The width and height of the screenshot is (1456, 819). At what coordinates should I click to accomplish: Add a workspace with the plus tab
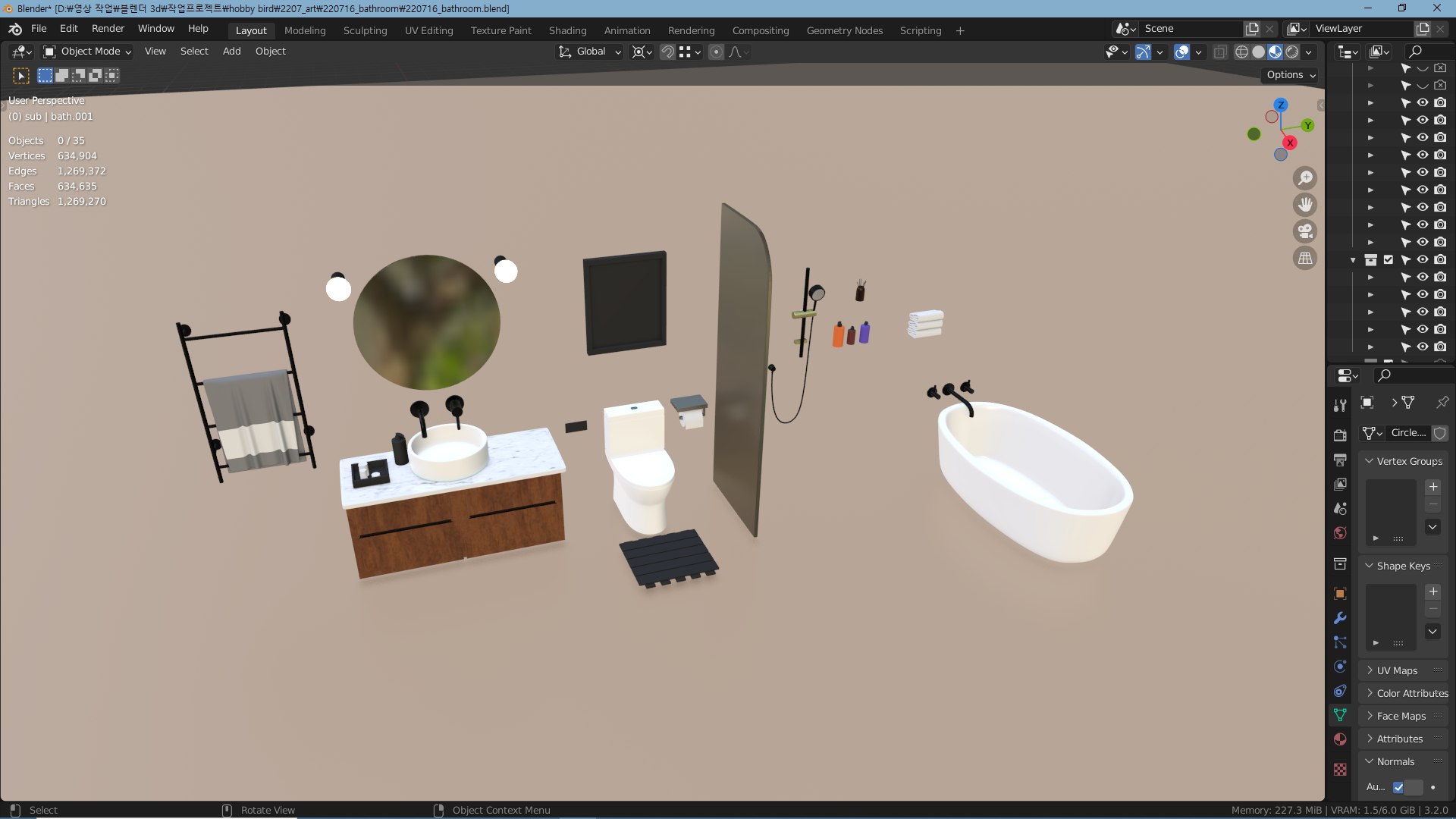[x=960, y=30]
